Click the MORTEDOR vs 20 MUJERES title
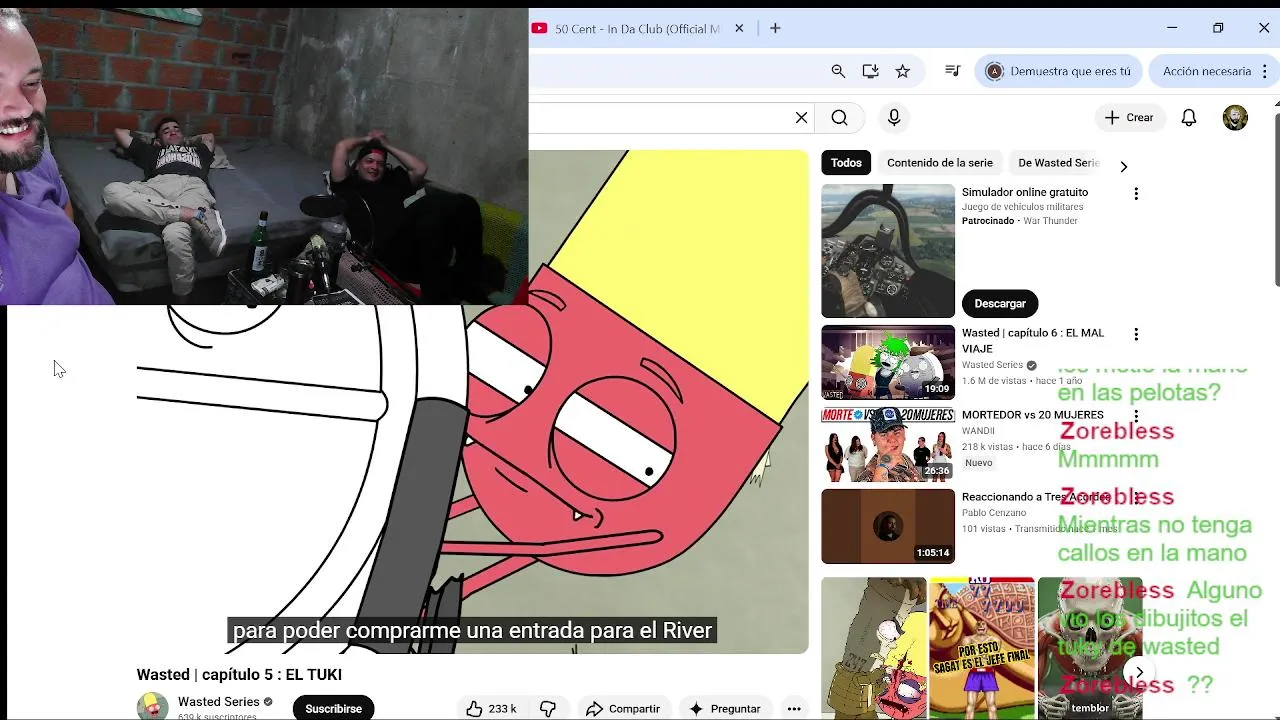 1033,415
